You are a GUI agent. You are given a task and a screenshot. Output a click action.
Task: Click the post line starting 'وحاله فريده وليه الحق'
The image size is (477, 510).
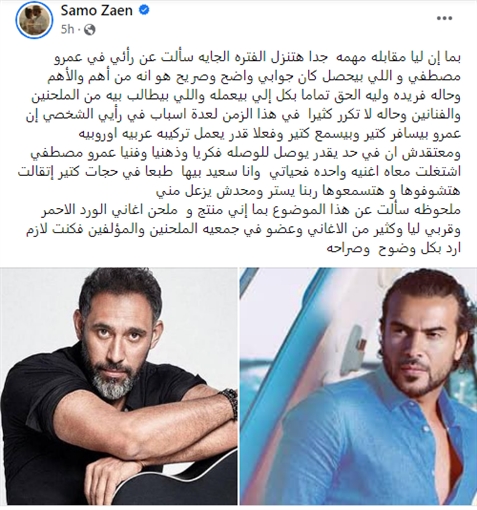(246, 96)
